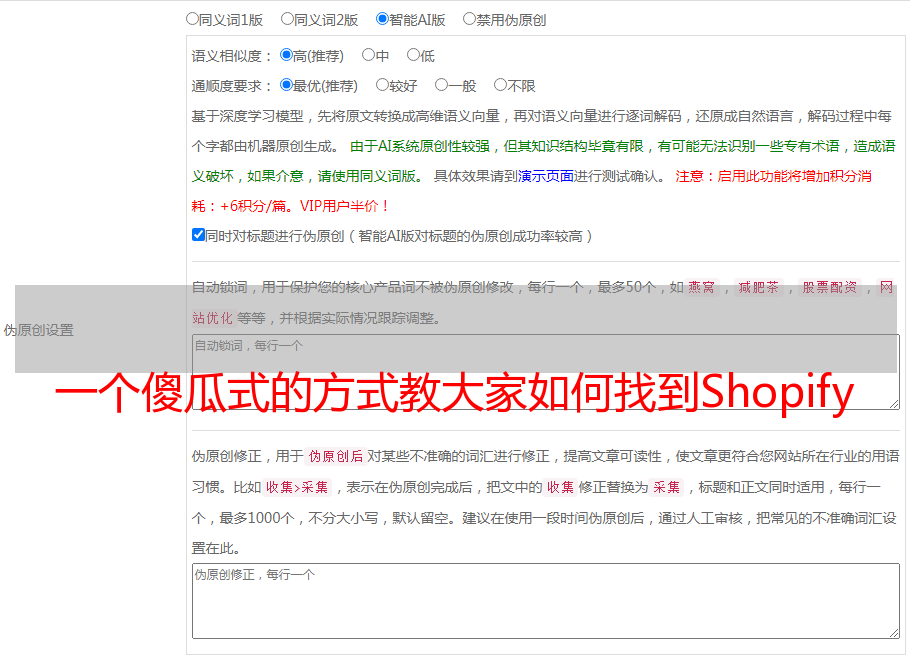Click the 语义相似度 label

[231, 56]
